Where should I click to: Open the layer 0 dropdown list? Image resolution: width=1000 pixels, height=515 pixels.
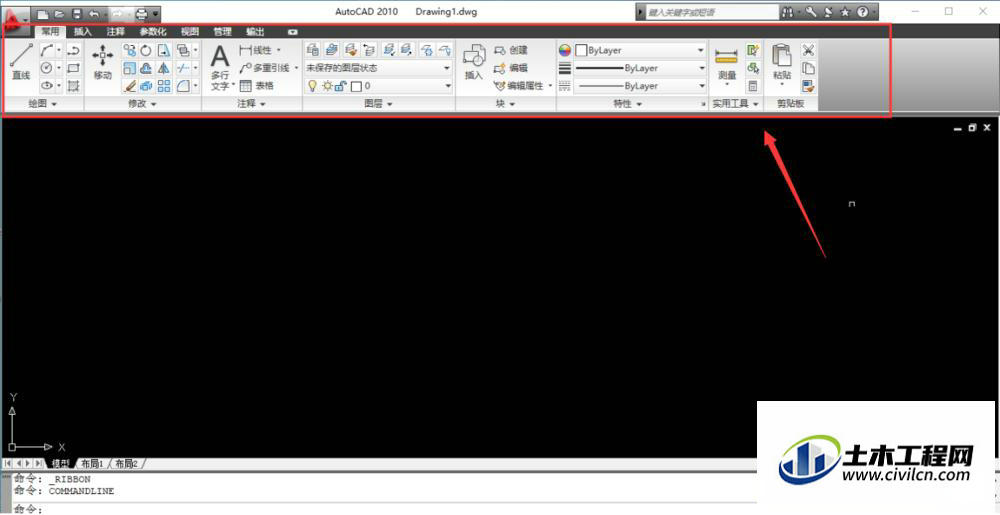(x=379, y=85)
